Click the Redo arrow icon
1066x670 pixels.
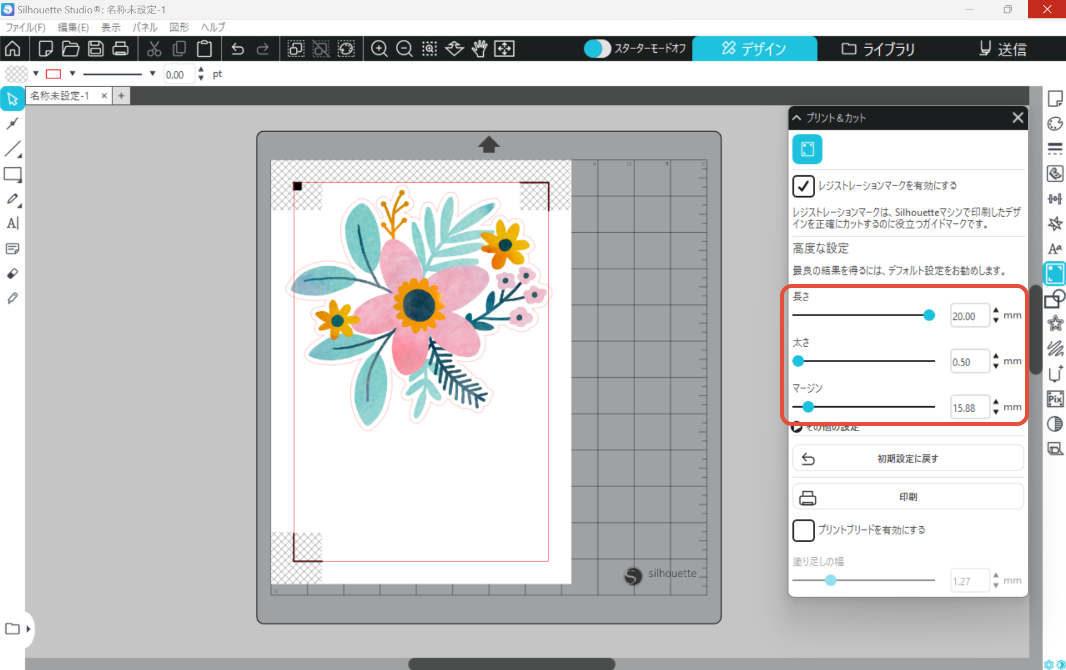262,49
